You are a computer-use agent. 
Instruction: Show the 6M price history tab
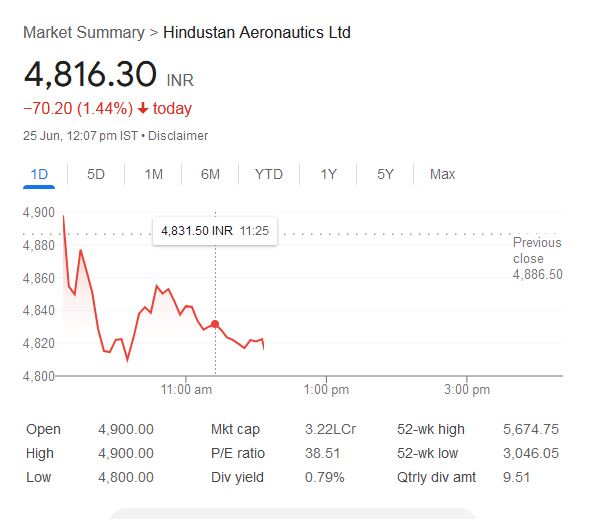[x=210, y=174]
